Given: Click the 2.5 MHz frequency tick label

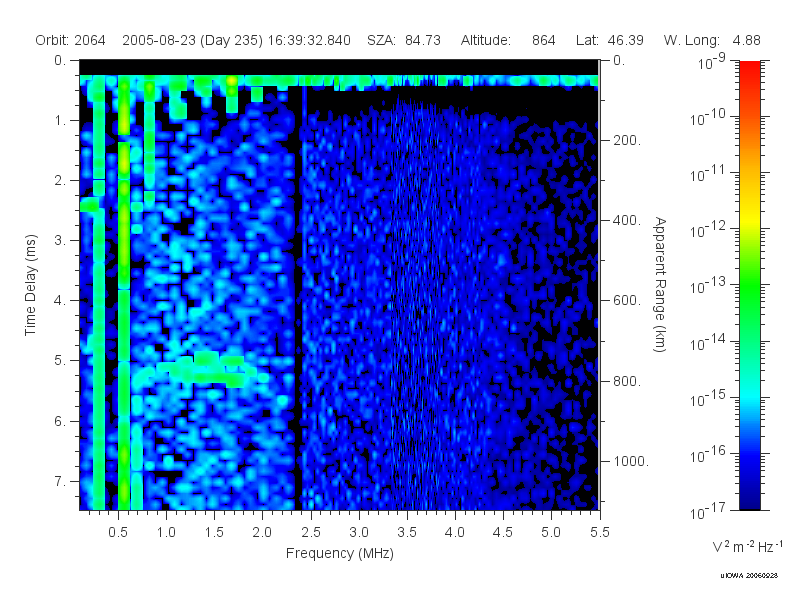Looking at the screenshot, I should (x=311, y=533).
